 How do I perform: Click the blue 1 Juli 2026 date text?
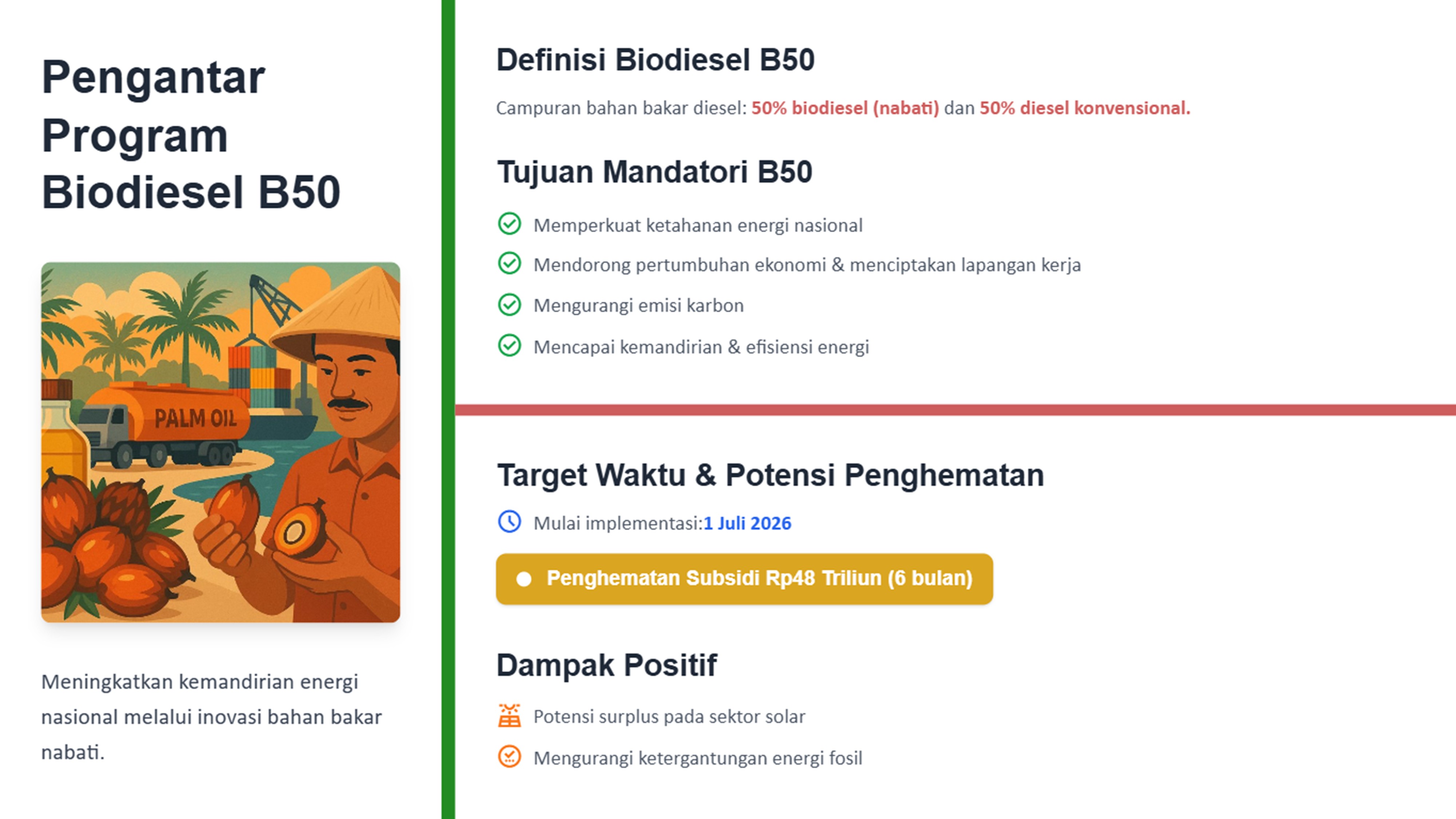pos(747,523)
